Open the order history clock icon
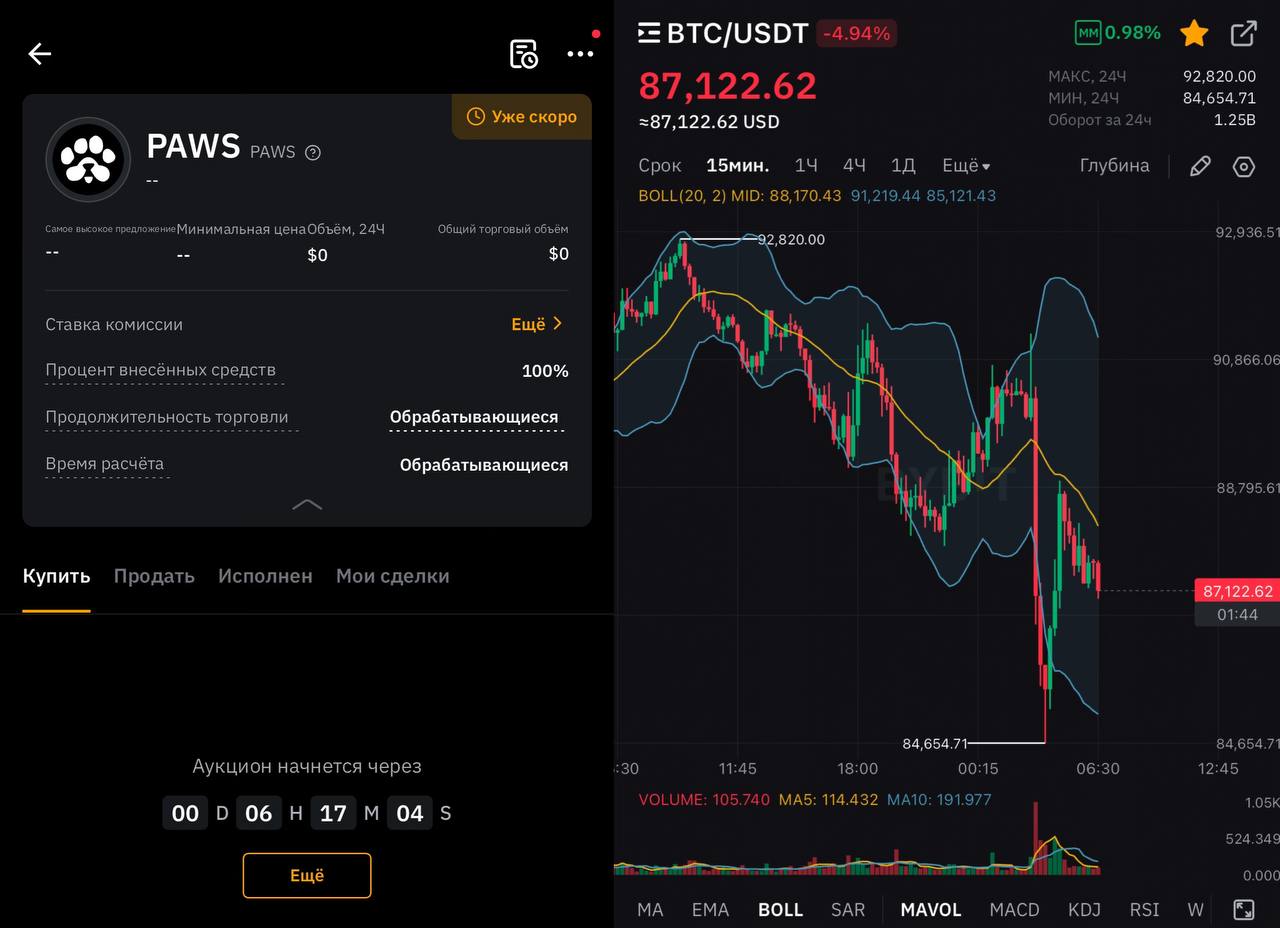The width and height of the screenshot is (1280, 928). 523,54
